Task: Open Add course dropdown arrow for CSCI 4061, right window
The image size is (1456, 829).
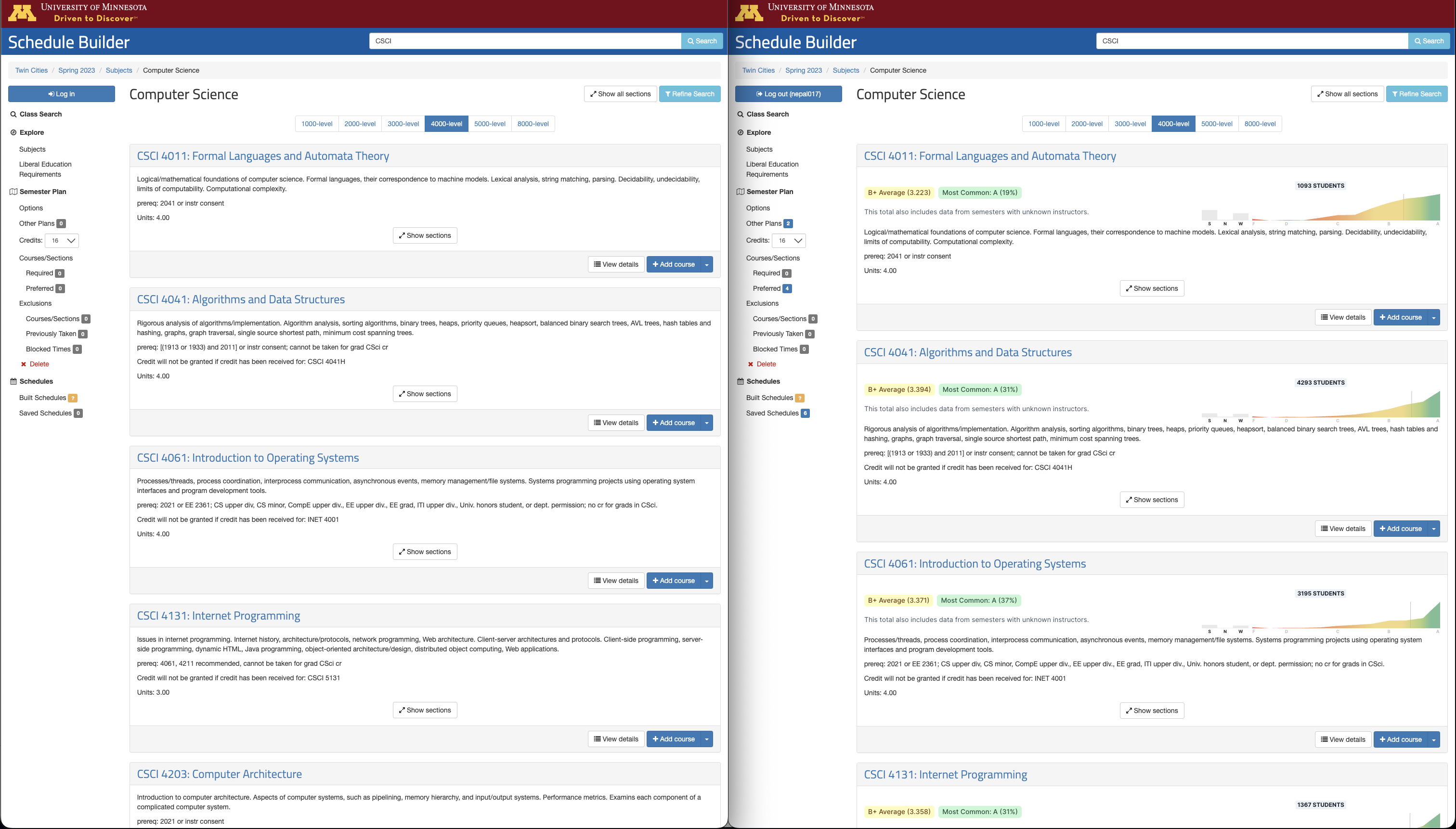Action: pyautogui.click(x=1434, y=739)
